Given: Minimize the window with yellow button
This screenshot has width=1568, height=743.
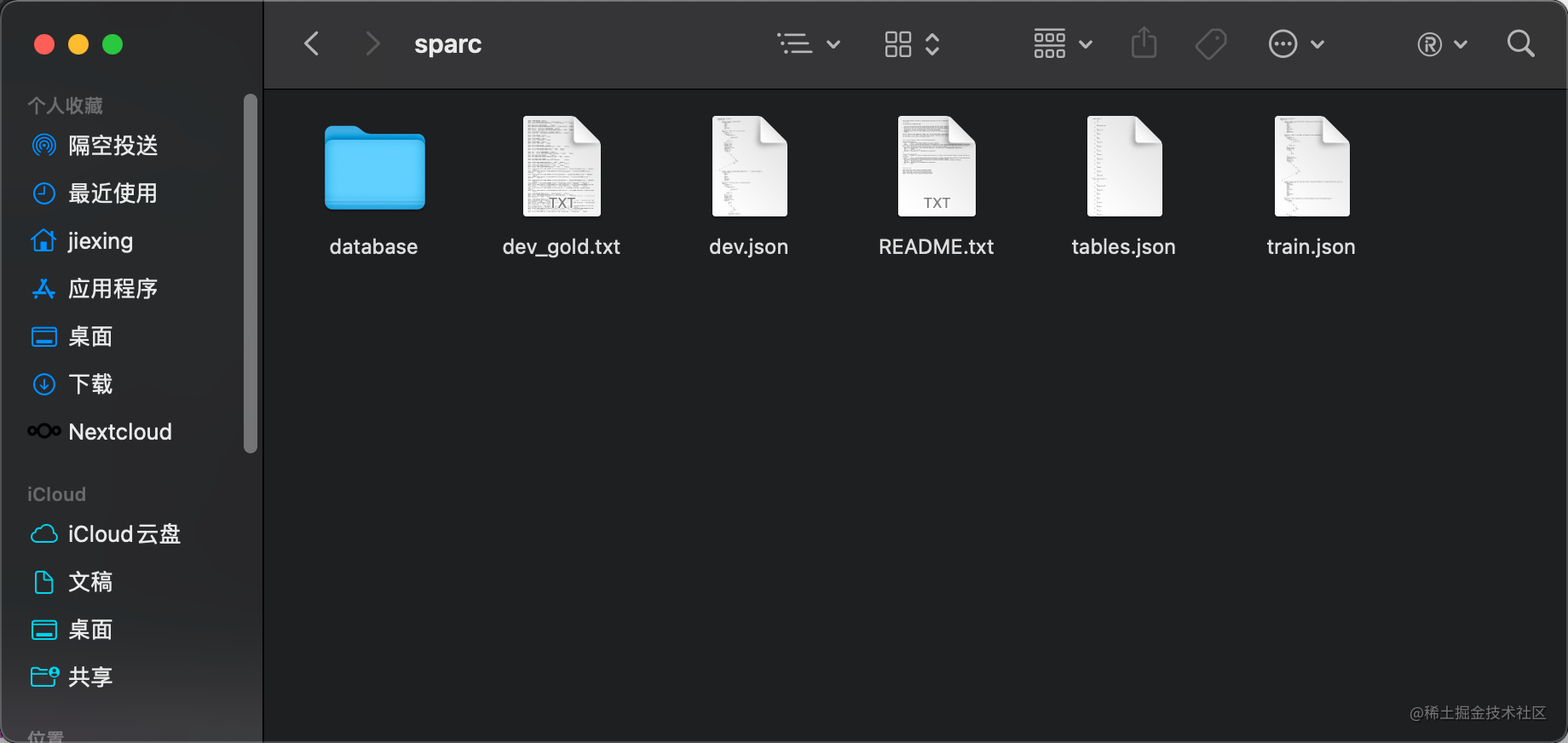Looking at the screenshot, I should click(x=78, y=44).
